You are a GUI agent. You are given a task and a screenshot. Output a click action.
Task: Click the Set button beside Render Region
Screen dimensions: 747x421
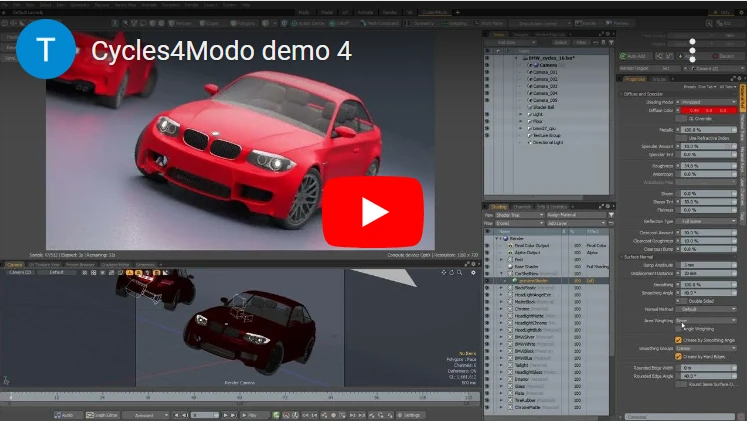[x=665, y=68]
